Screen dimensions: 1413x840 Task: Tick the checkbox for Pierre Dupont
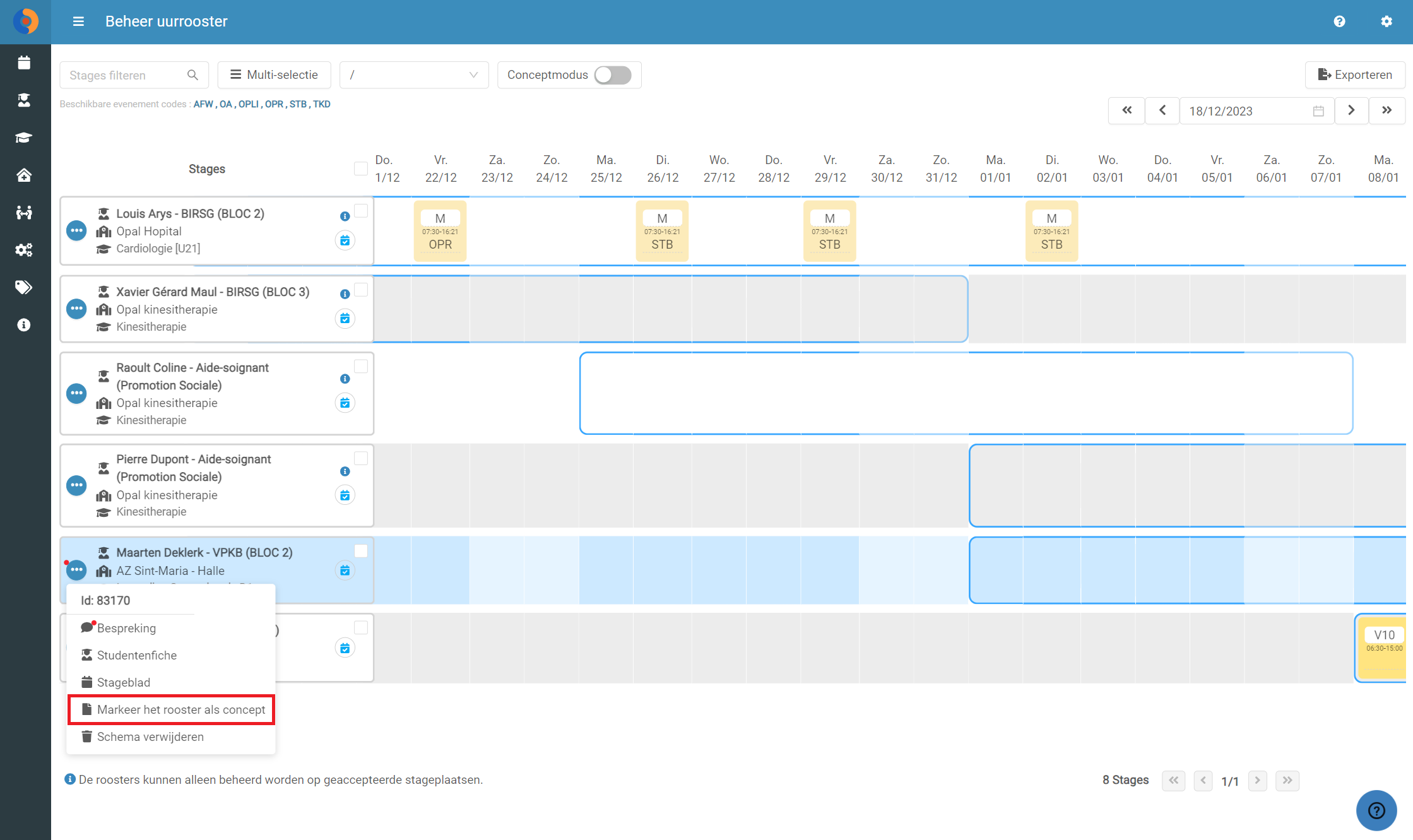pyautogui.click(x=361, y=458)
